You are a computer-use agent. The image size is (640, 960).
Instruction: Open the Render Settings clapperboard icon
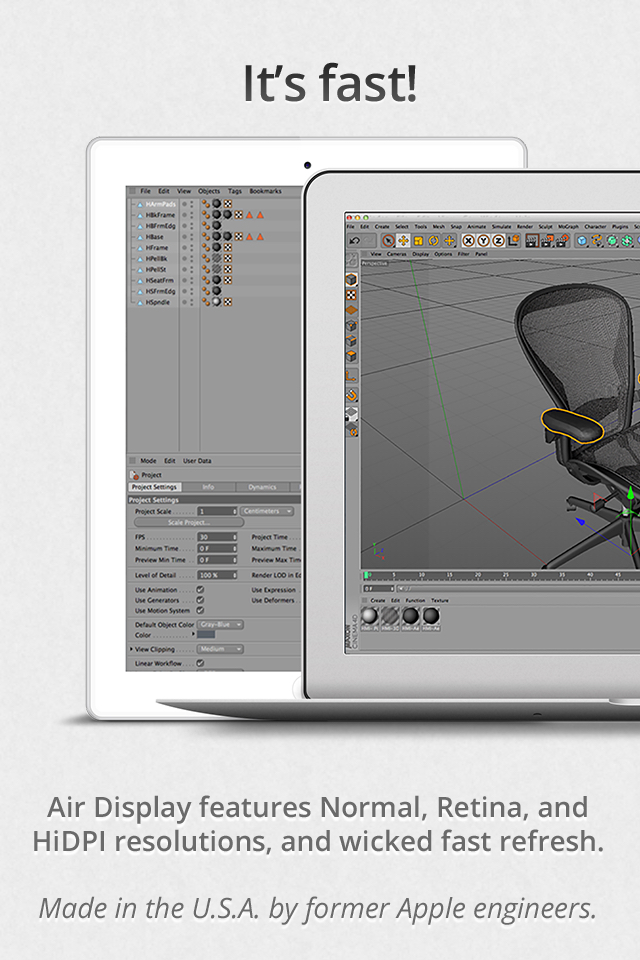tap(562, 241)
